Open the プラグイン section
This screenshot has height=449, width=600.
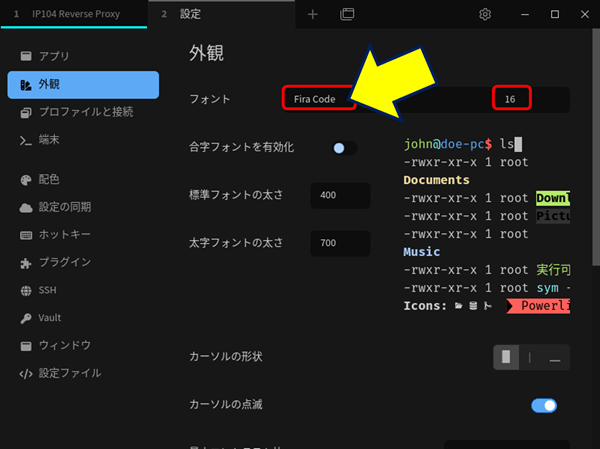pyautogui.click(x=83, y=263)
